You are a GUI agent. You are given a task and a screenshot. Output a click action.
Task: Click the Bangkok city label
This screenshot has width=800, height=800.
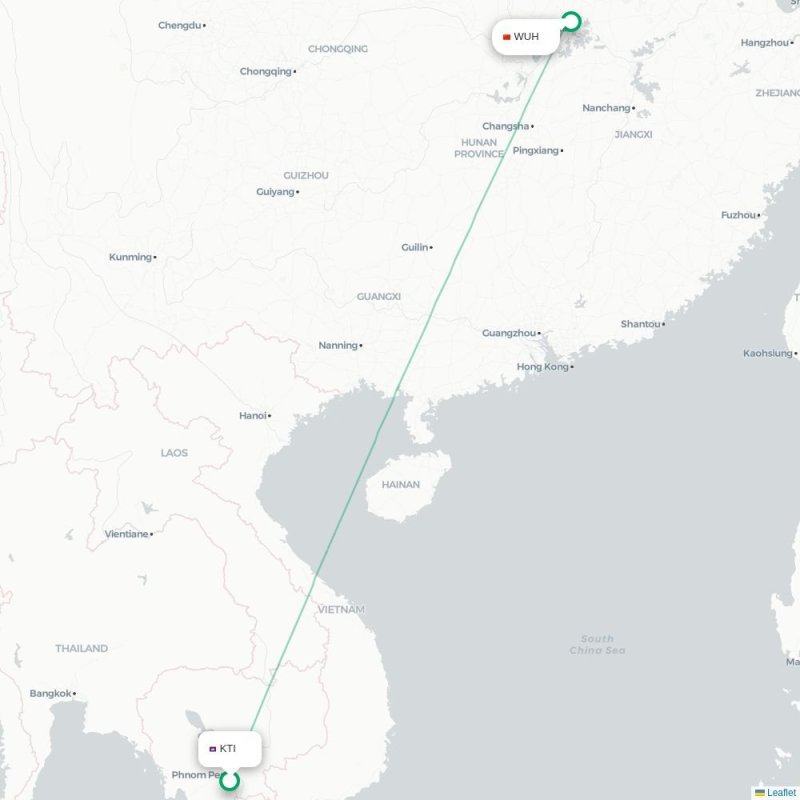51,693
